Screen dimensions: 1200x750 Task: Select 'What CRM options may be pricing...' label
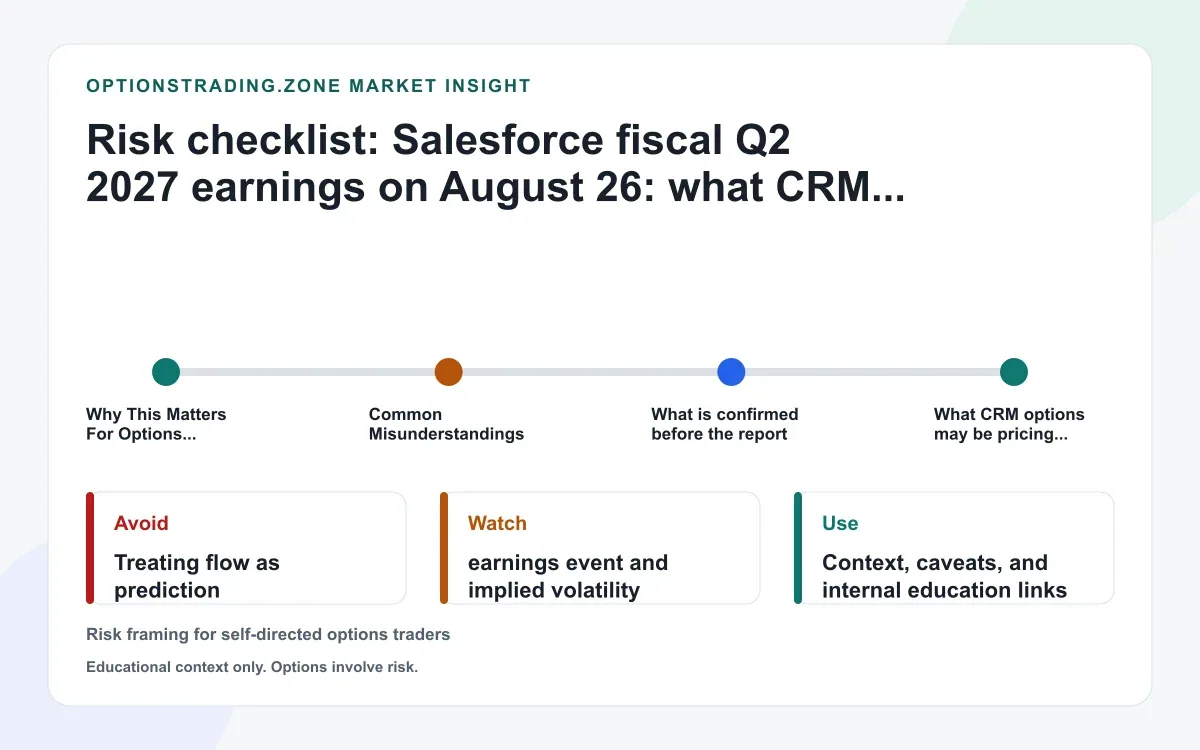[1009, 424]
